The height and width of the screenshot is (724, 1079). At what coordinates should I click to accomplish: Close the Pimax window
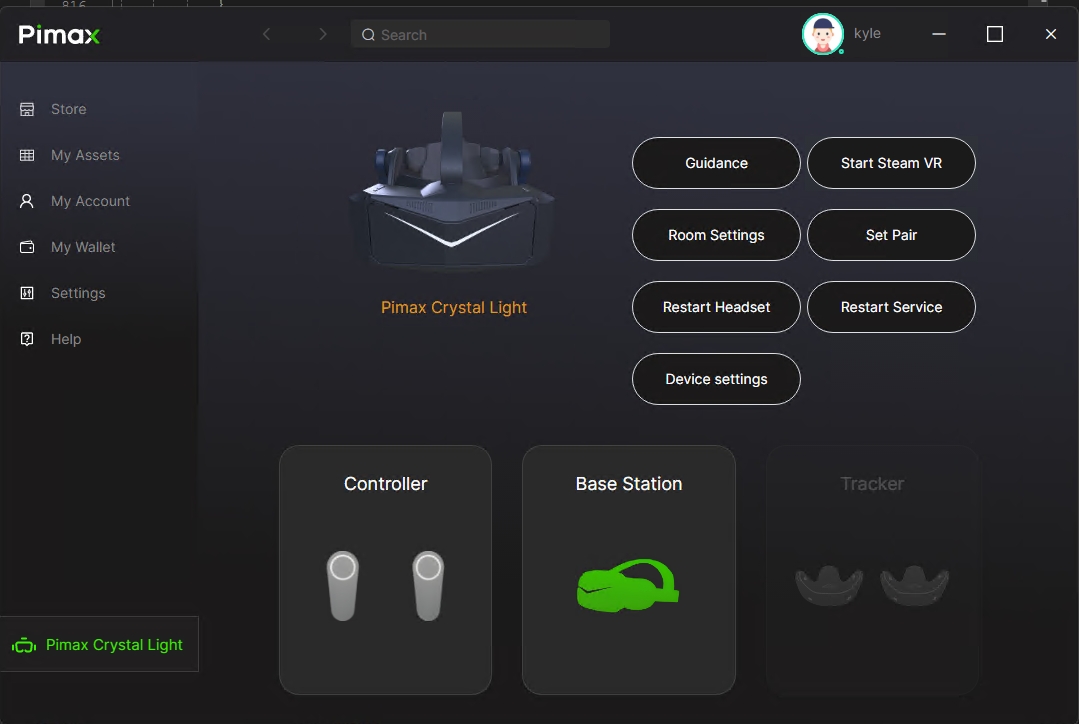click(1050, 34)
